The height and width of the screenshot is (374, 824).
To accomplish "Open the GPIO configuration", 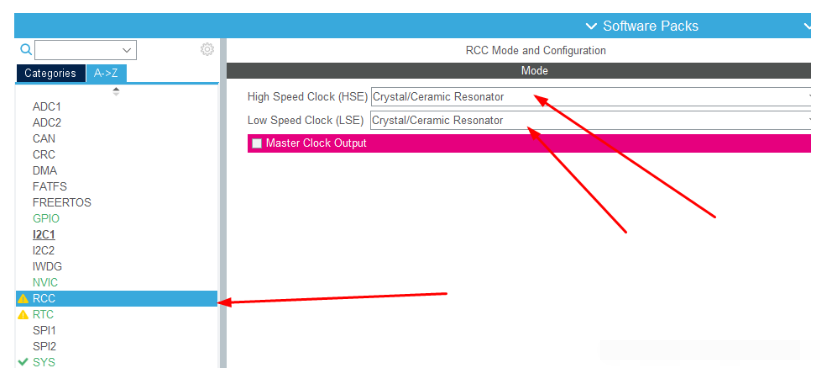I will 46,219.
